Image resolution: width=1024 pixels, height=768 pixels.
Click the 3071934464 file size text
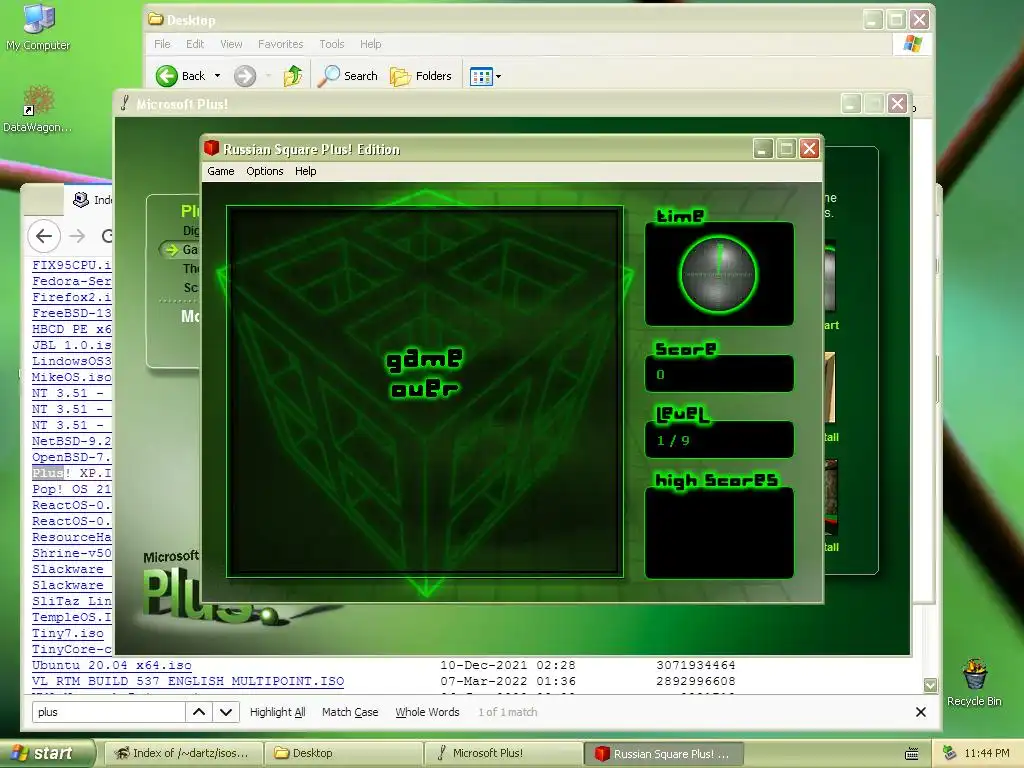point(696,665)
